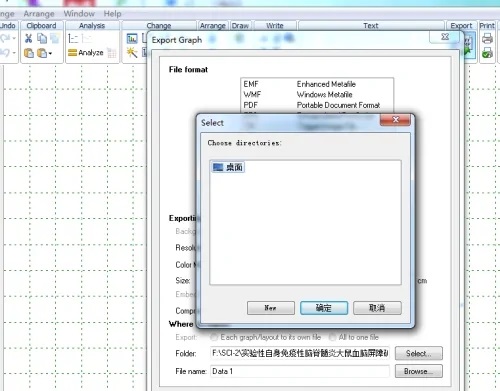Select the WMF Windows Metafile format

pos(317,94)
